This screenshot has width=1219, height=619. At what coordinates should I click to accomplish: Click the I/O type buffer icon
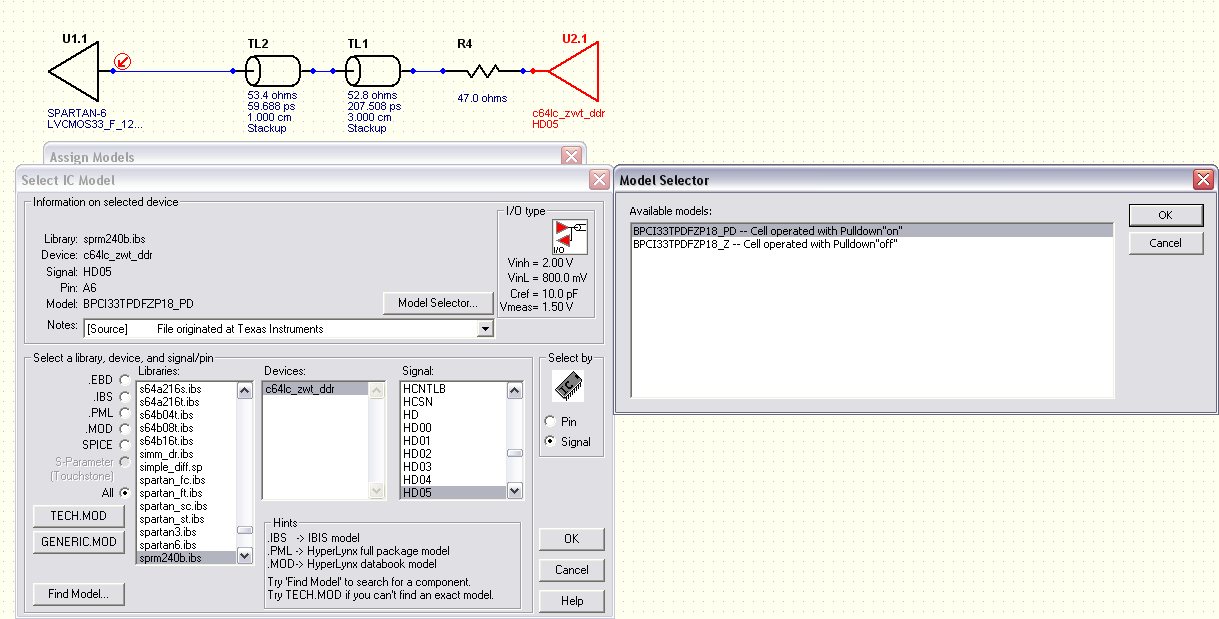pos(570,236)
